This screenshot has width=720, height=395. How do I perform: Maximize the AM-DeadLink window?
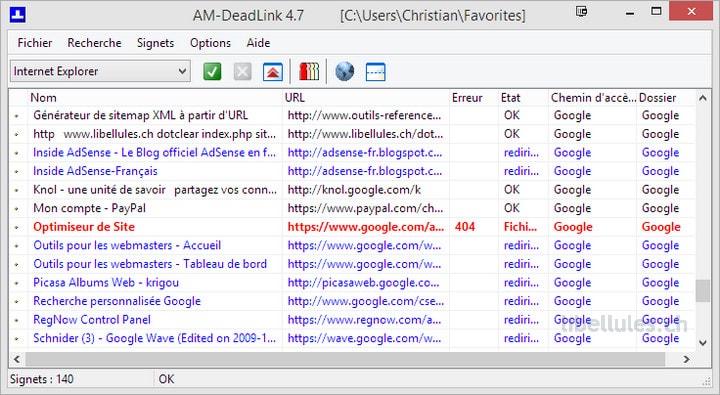pyautogui.click(x=656, y=11)
